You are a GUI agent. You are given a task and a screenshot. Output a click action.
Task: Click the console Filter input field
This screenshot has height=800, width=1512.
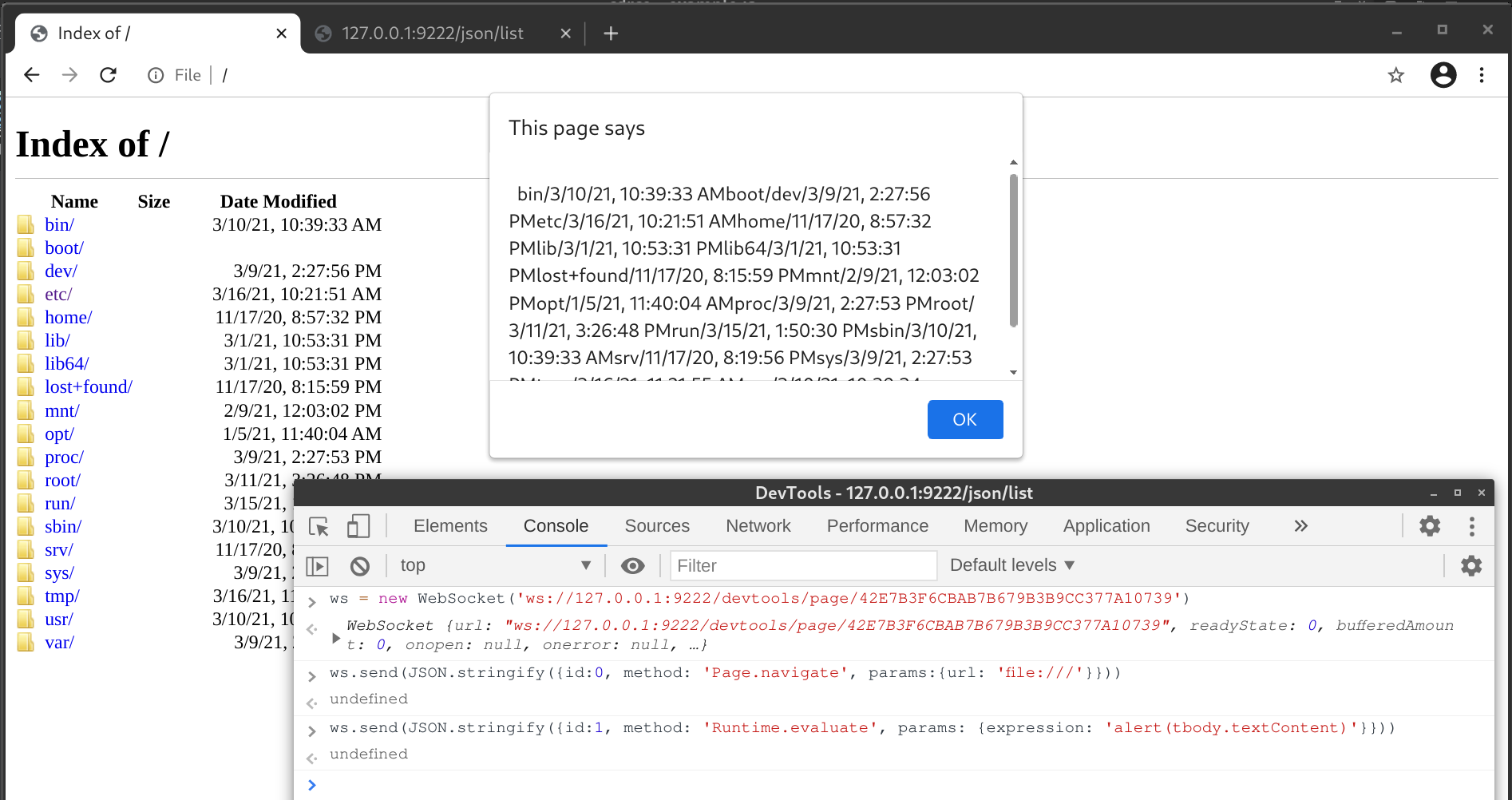802,566
